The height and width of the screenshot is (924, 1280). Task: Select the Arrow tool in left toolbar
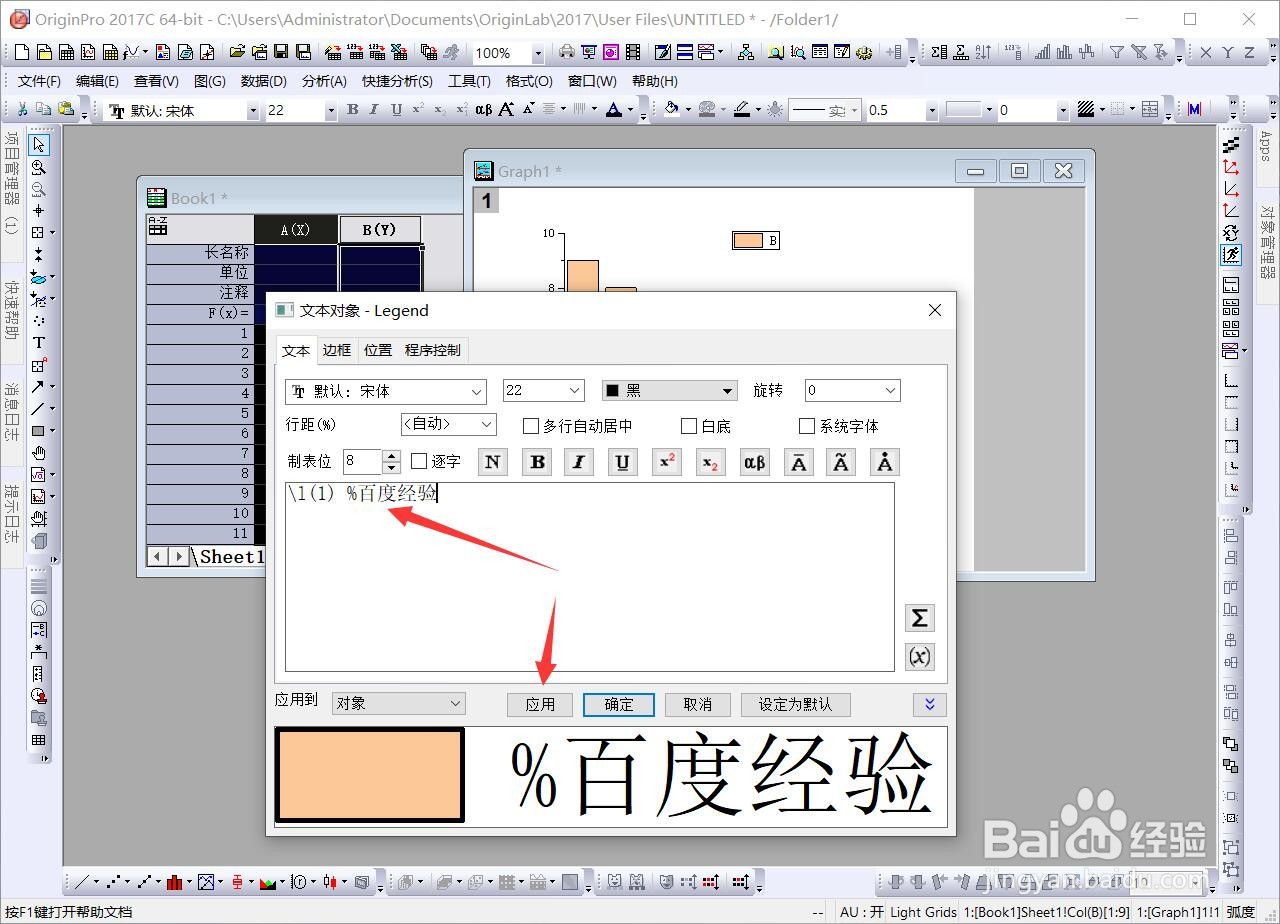(38, 387)
